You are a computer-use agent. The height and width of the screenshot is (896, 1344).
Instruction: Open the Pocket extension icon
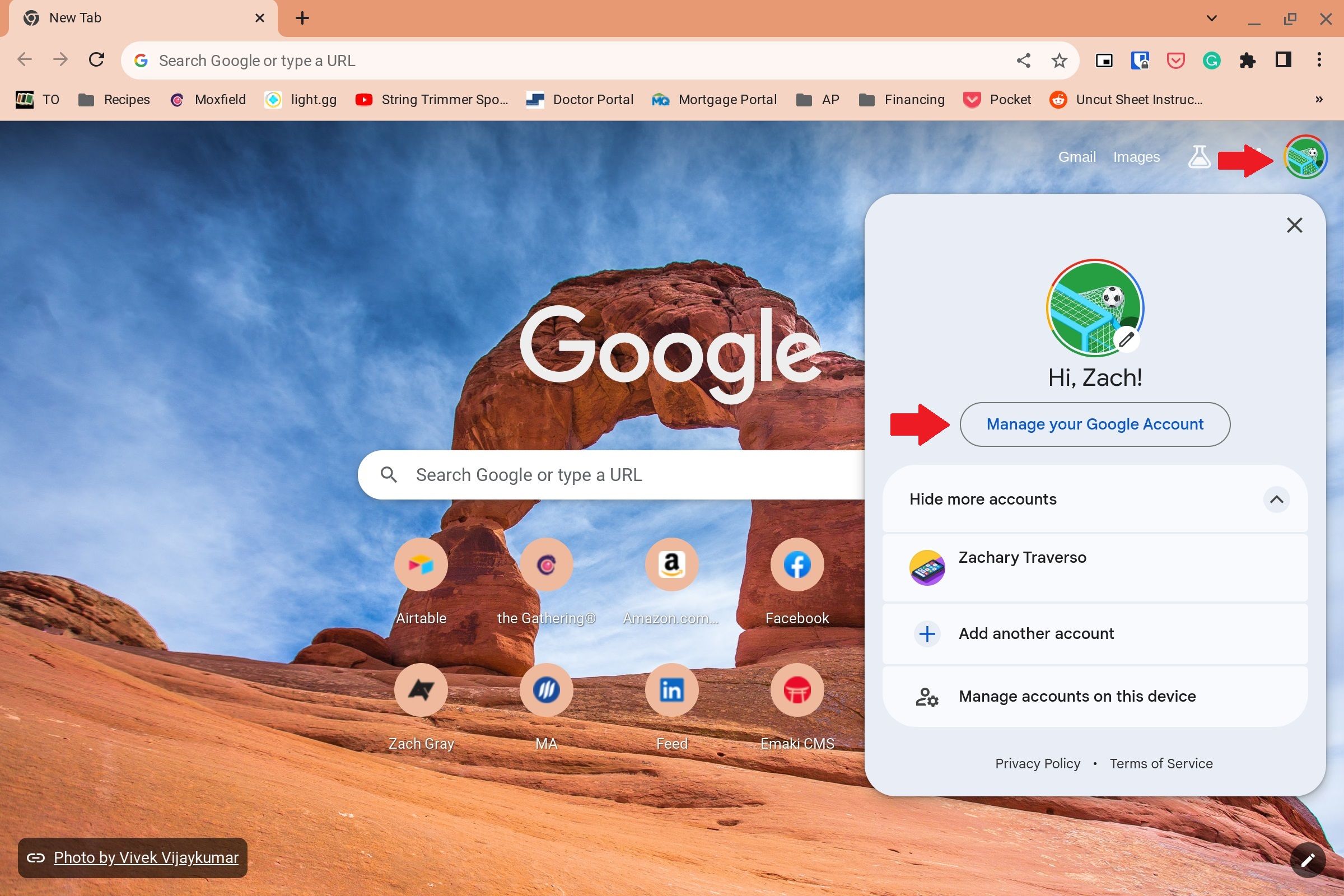coord(1177,60)
